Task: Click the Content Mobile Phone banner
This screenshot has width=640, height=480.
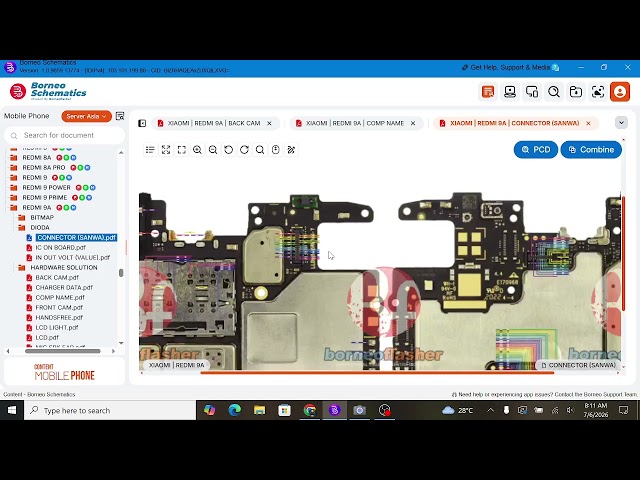Action: [64, 372]
